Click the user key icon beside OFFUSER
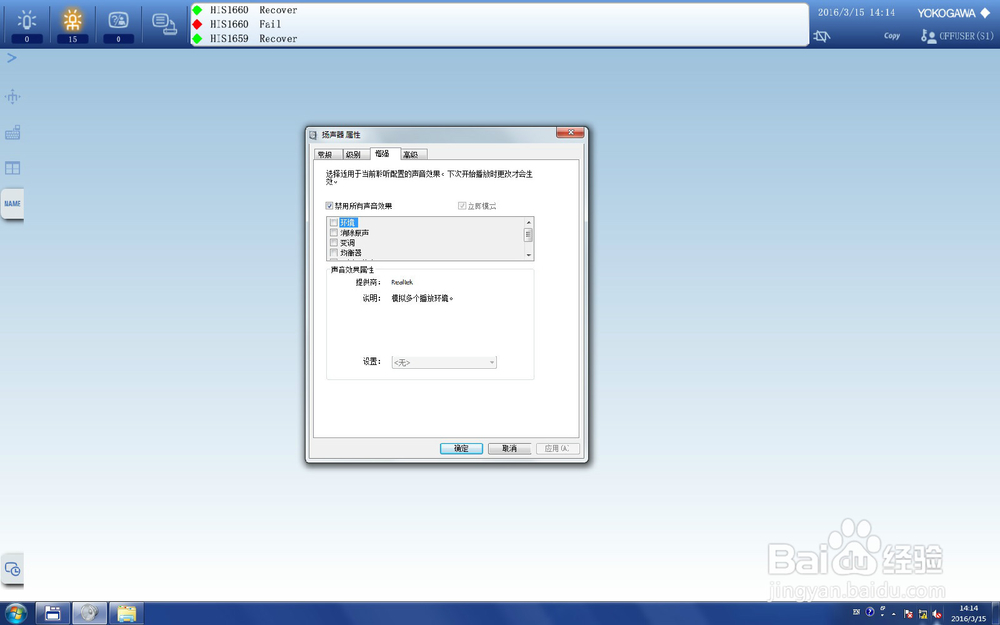 click(928, 36)
